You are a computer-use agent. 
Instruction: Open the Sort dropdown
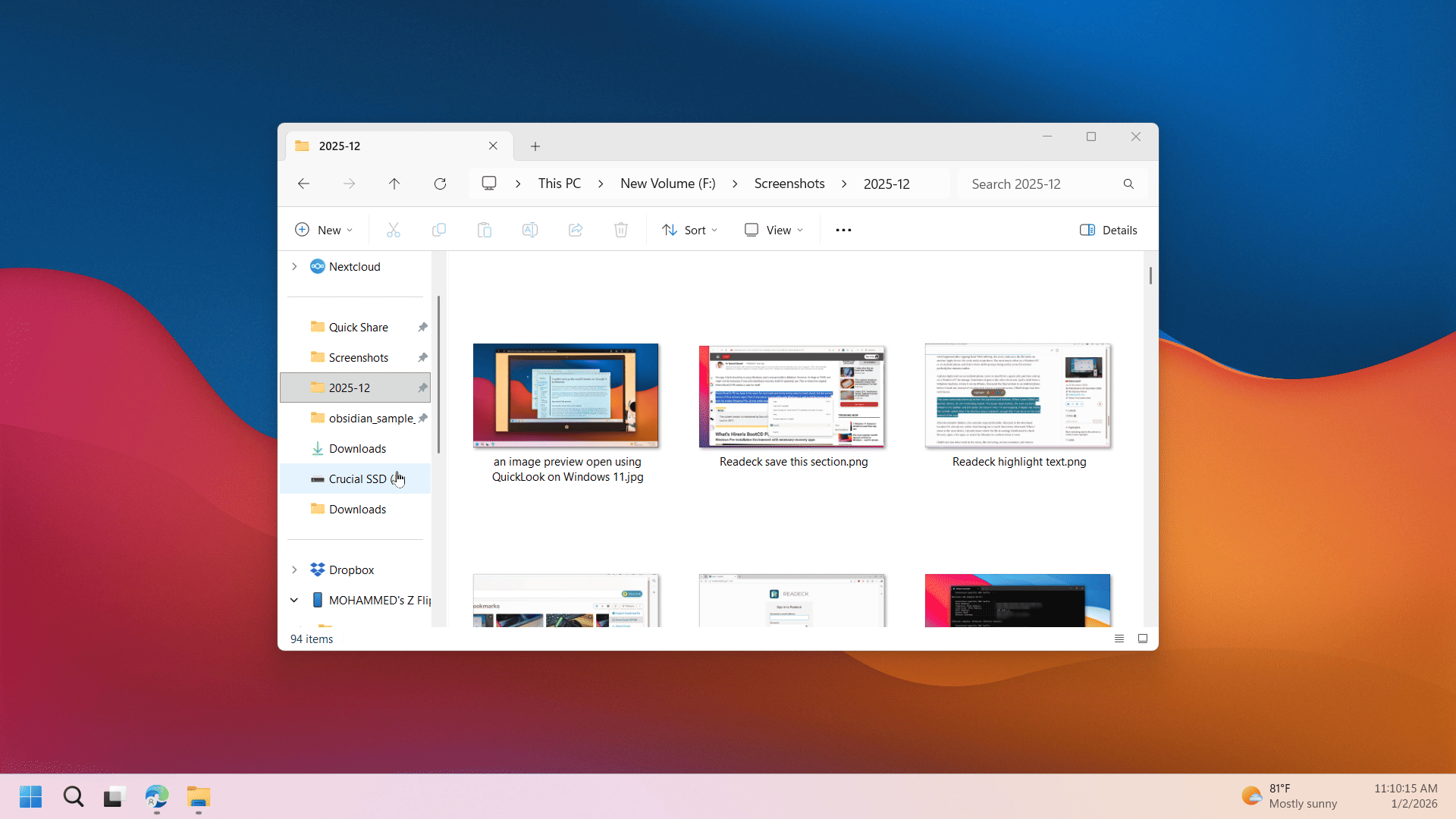[x=689, y=229]
